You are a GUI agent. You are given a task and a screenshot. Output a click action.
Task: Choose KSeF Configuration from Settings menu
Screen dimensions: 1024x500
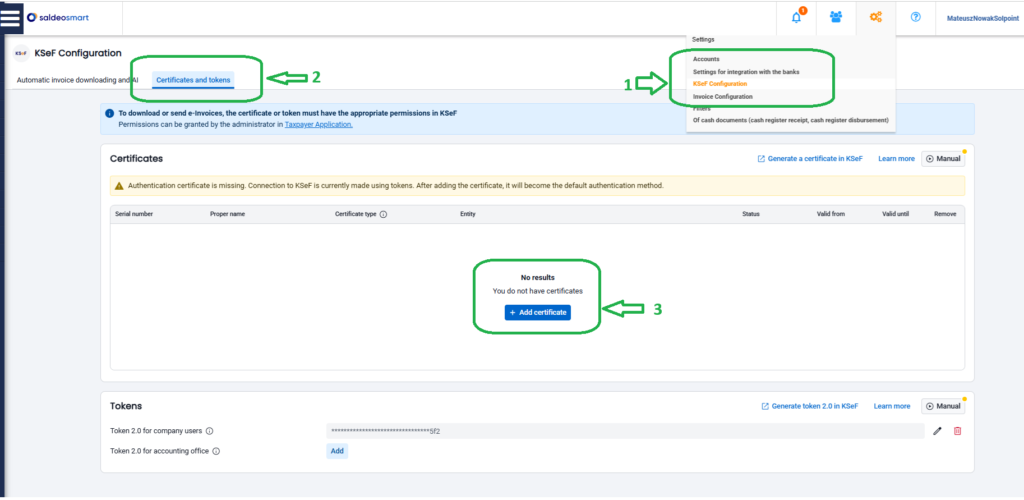[719, 84]
